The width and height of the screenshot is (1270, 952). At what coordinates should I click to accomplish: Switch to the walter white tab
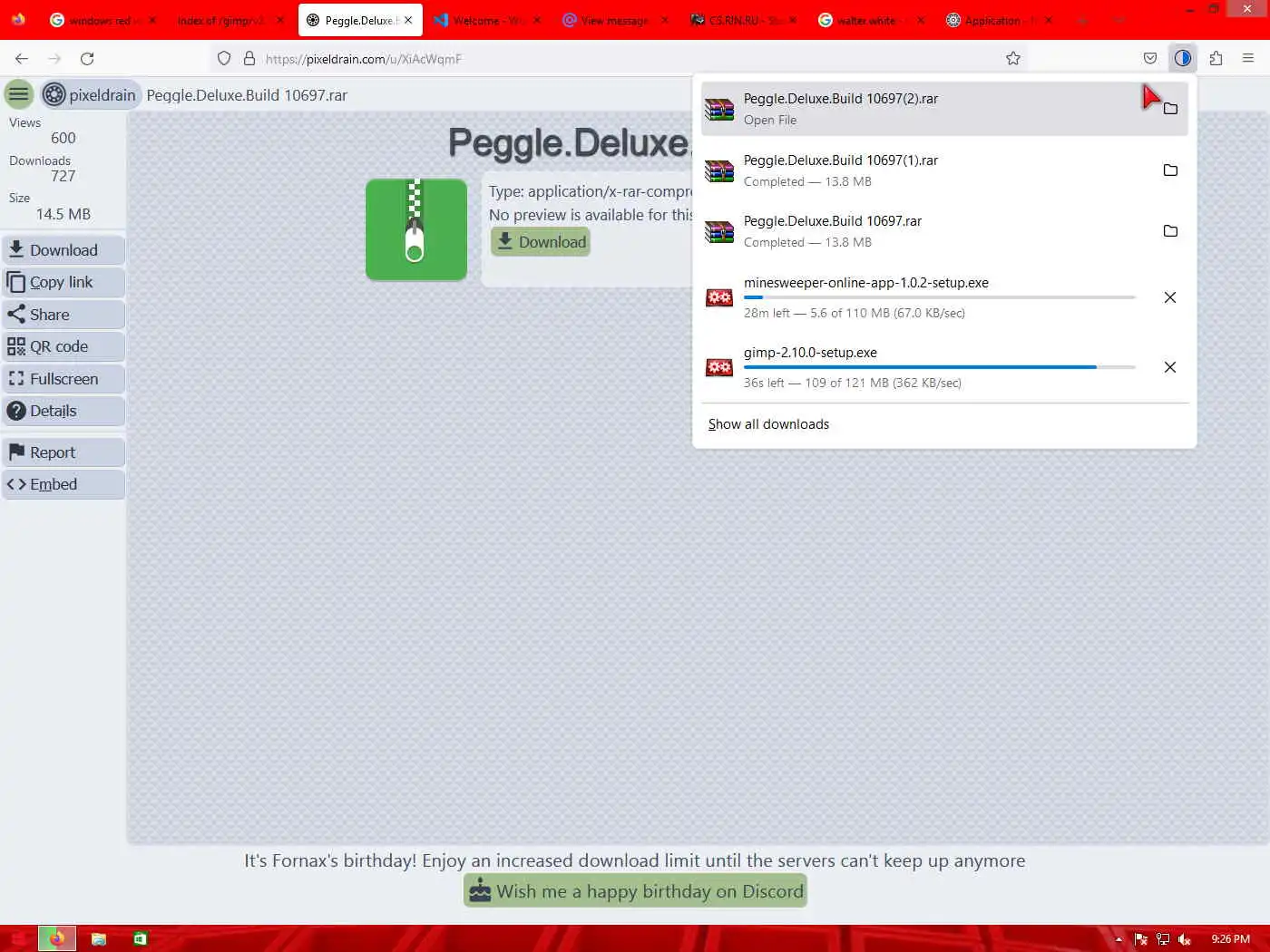pyautogui.click(x=872, y=20)
